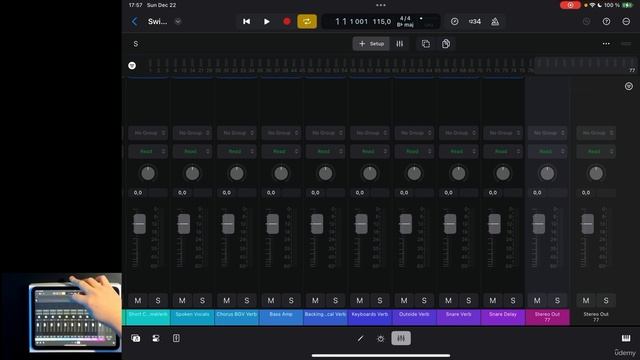Mute the Keyboards Verb channel
The height and width of the screenshot is (360, 640).
pyautogui.click(x=360, y=301)
